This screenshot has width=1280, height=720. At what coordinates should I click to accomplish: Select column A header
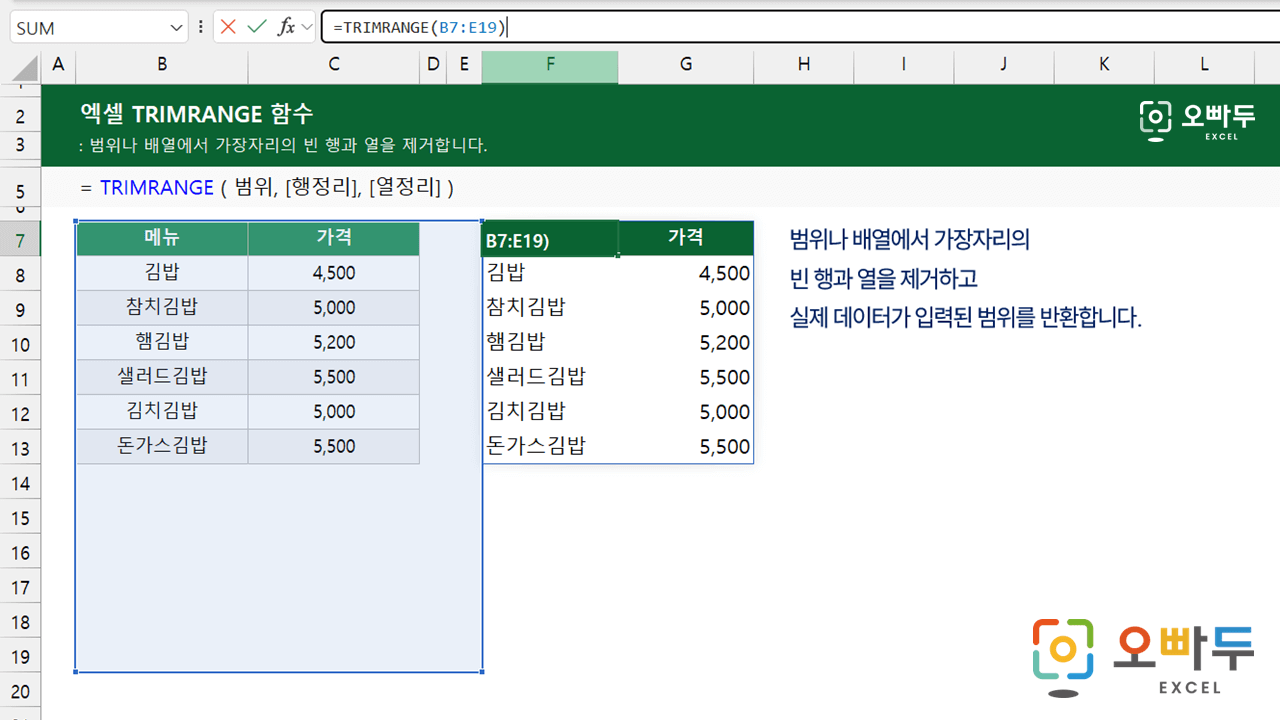pos(58,64)
